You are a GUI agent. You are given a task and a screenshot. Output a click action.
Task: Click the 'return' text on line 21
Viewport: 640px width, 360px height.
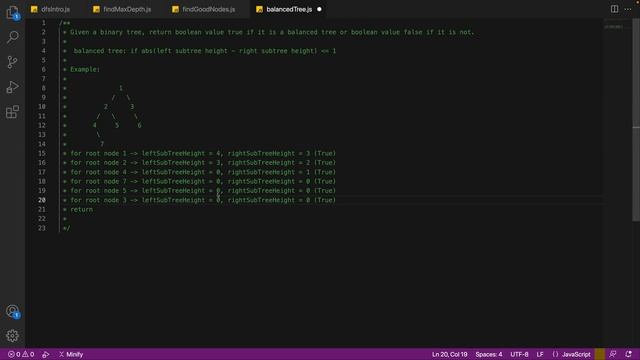click(81, 209)
